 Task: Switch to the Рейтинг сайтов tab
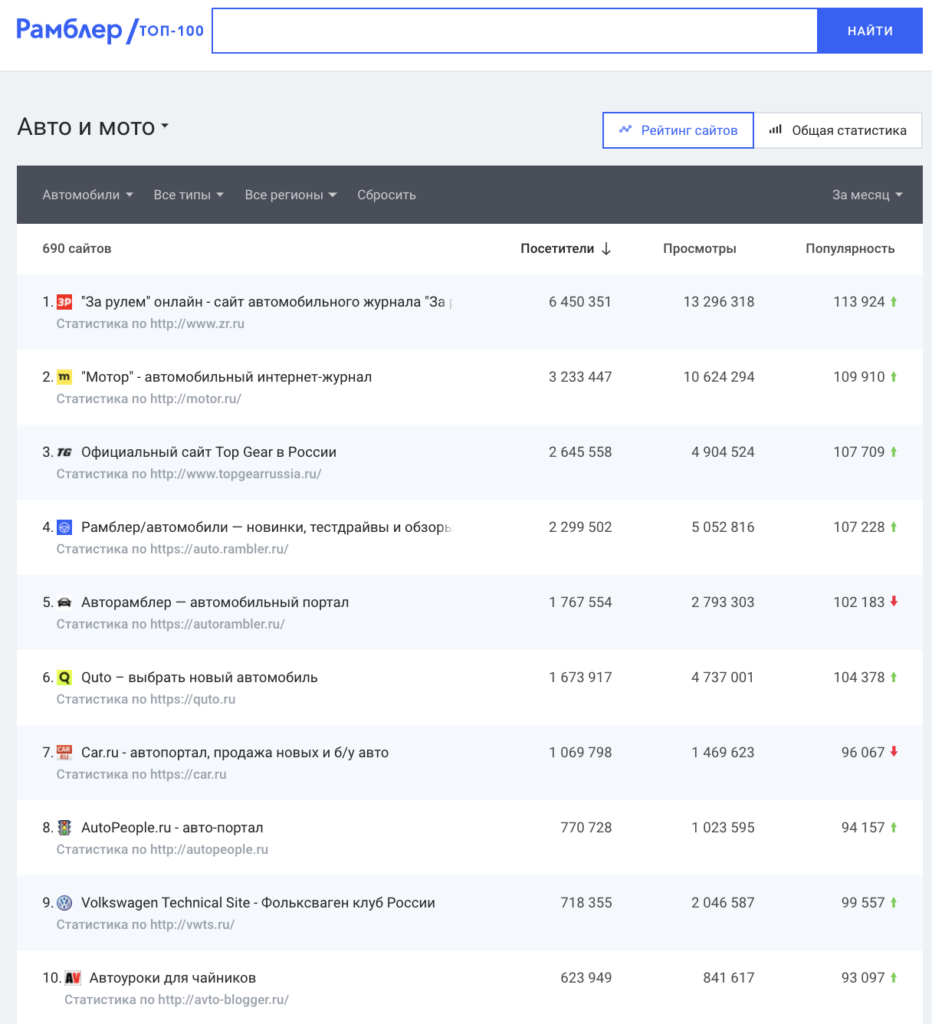[678, 131]
